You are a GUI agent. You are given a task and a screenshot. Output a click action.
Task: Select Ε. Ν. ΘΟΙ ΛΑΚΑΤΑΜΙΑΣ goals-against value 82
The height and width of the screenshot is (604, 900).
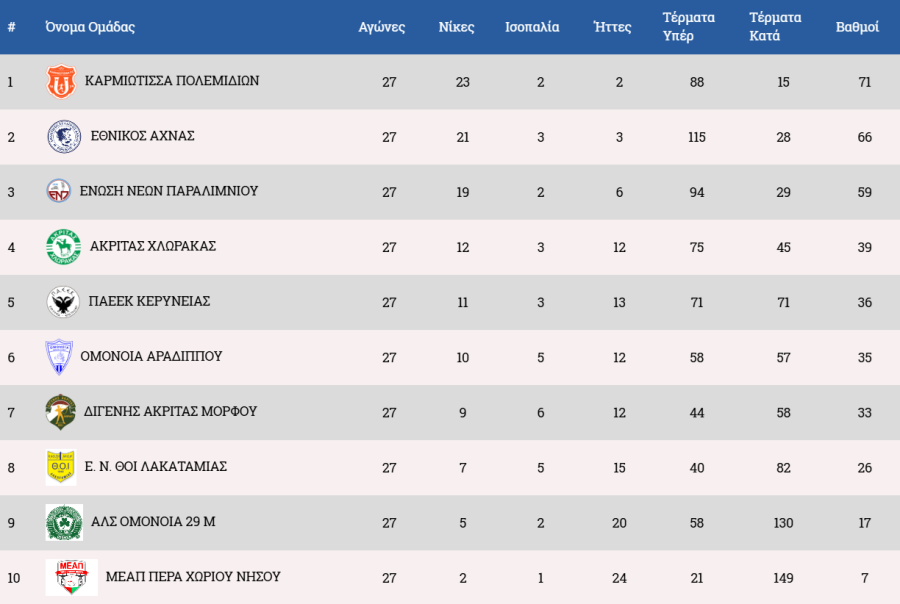point(783,468)
